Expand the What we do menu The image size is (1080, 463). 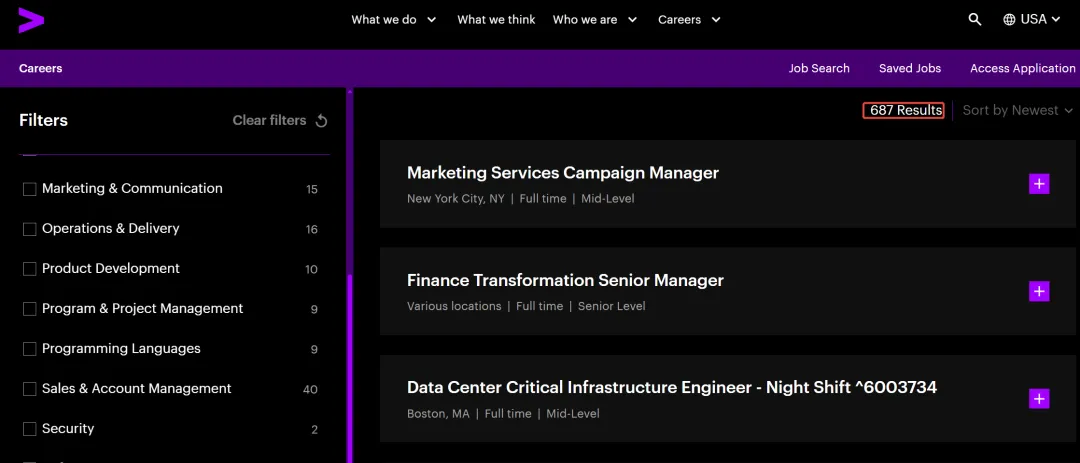point(393,19)
